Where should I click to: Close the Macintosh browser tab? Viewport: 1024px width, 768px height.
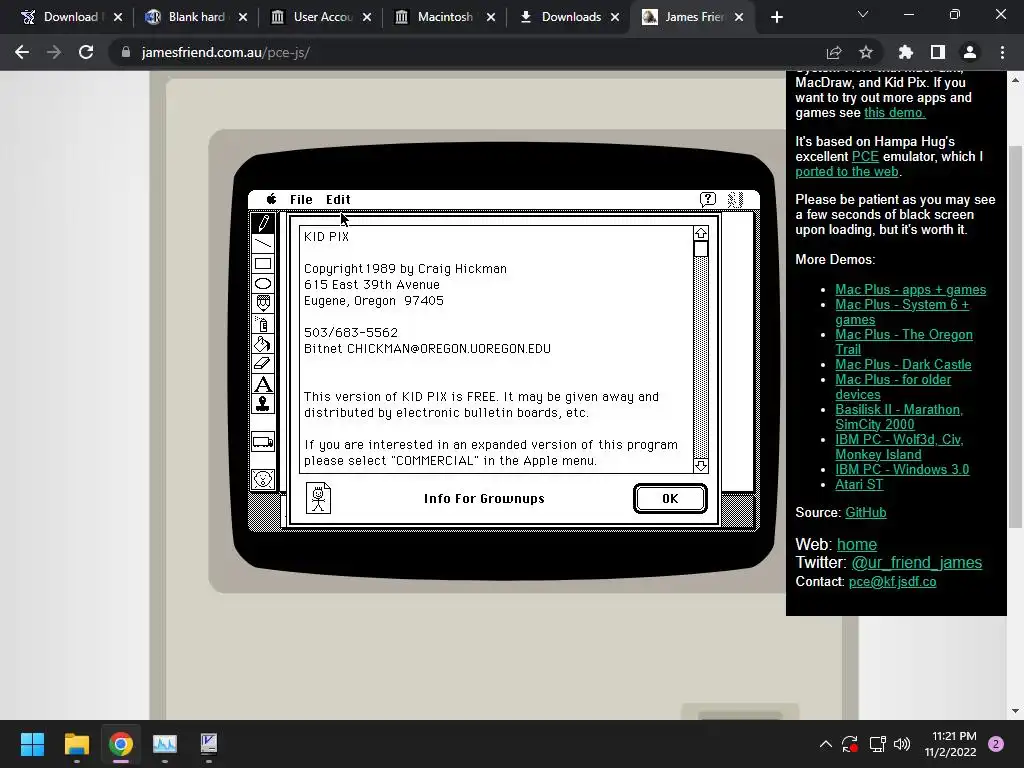pyautogui.click(x=490, y=18)
